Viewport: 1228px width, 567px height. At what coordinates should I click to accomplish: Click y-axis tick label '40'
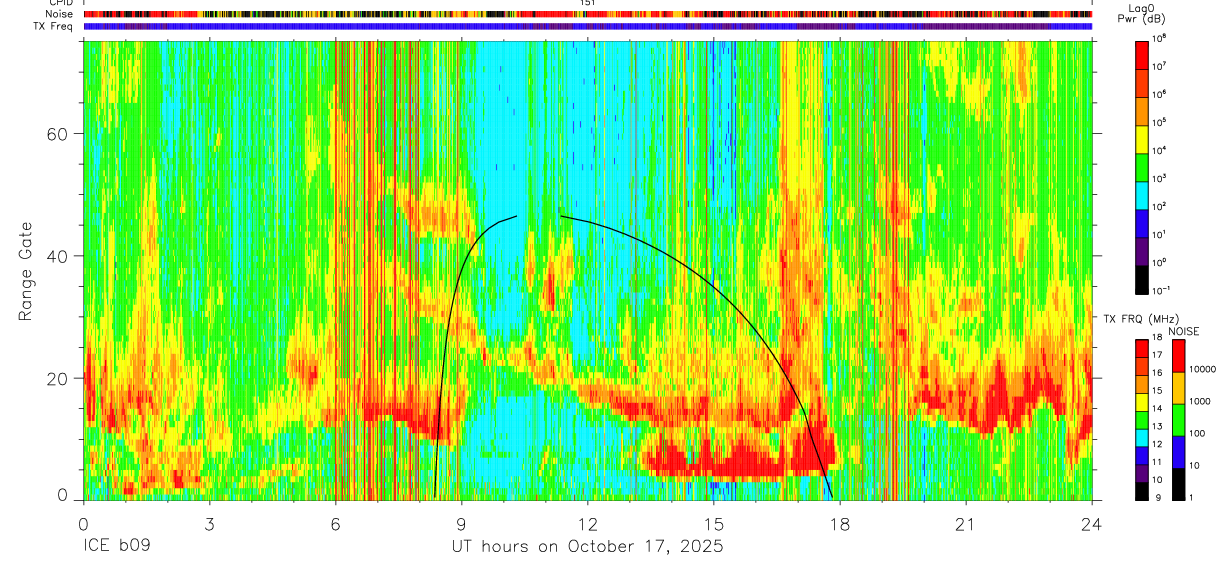coord(59,256)
